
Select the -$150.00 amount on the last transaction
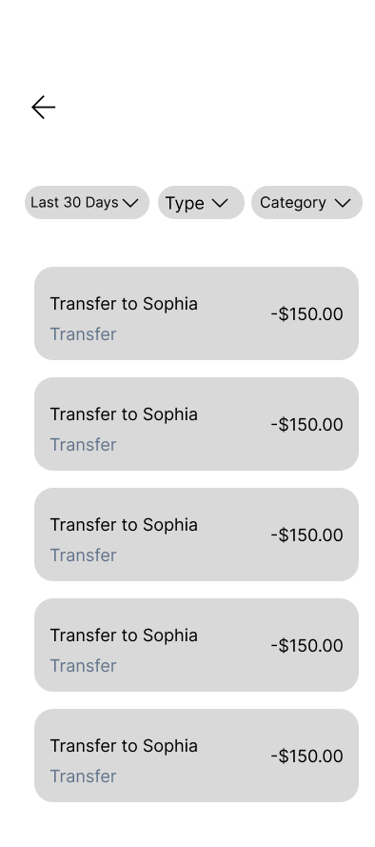click(307, 756)
